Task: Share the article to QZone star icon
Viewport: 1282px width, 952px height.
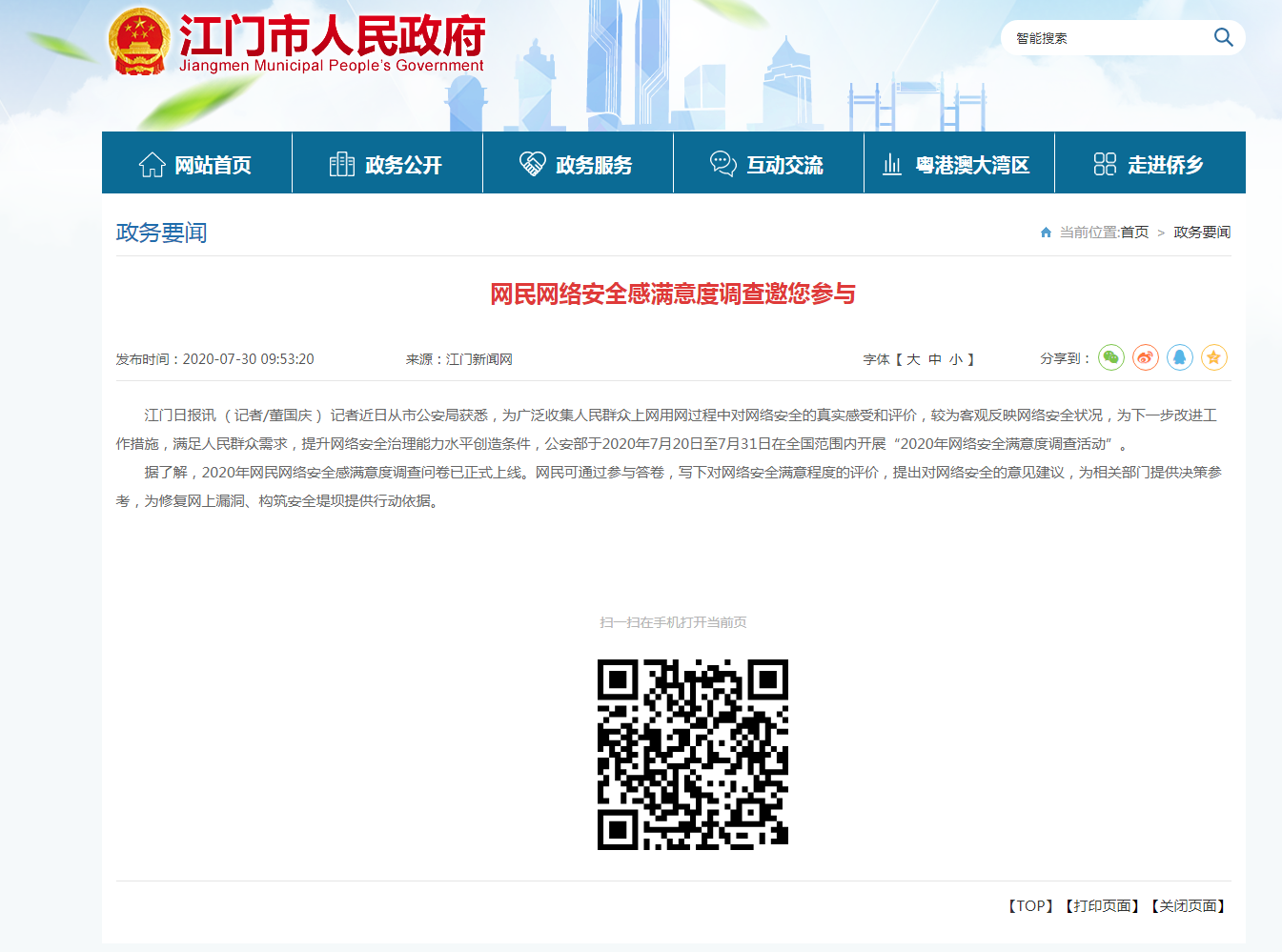Action: 1213,357
